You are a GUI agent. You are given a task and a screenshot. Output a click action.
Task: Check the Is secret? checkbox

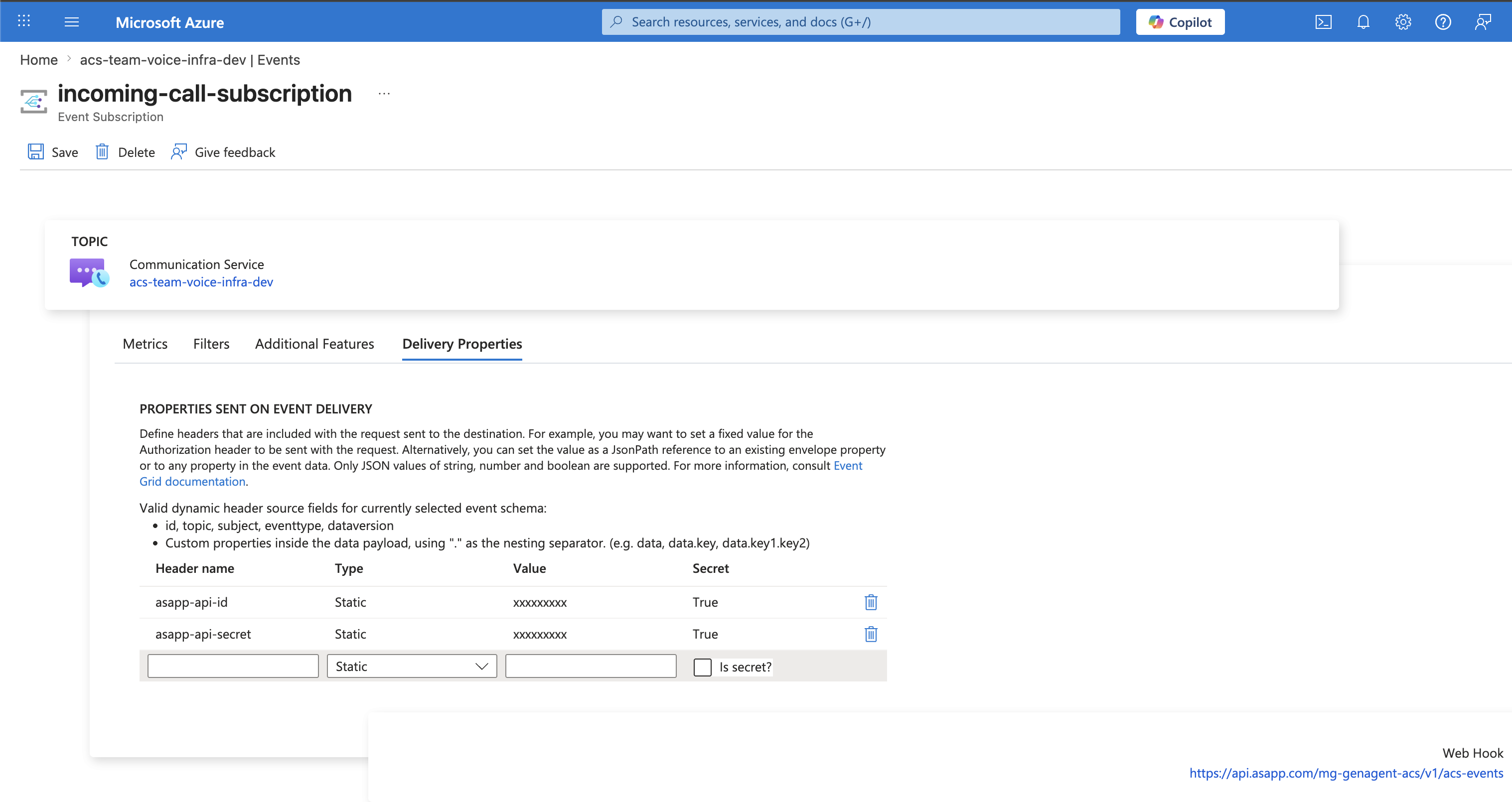click(x=703, y=667)
